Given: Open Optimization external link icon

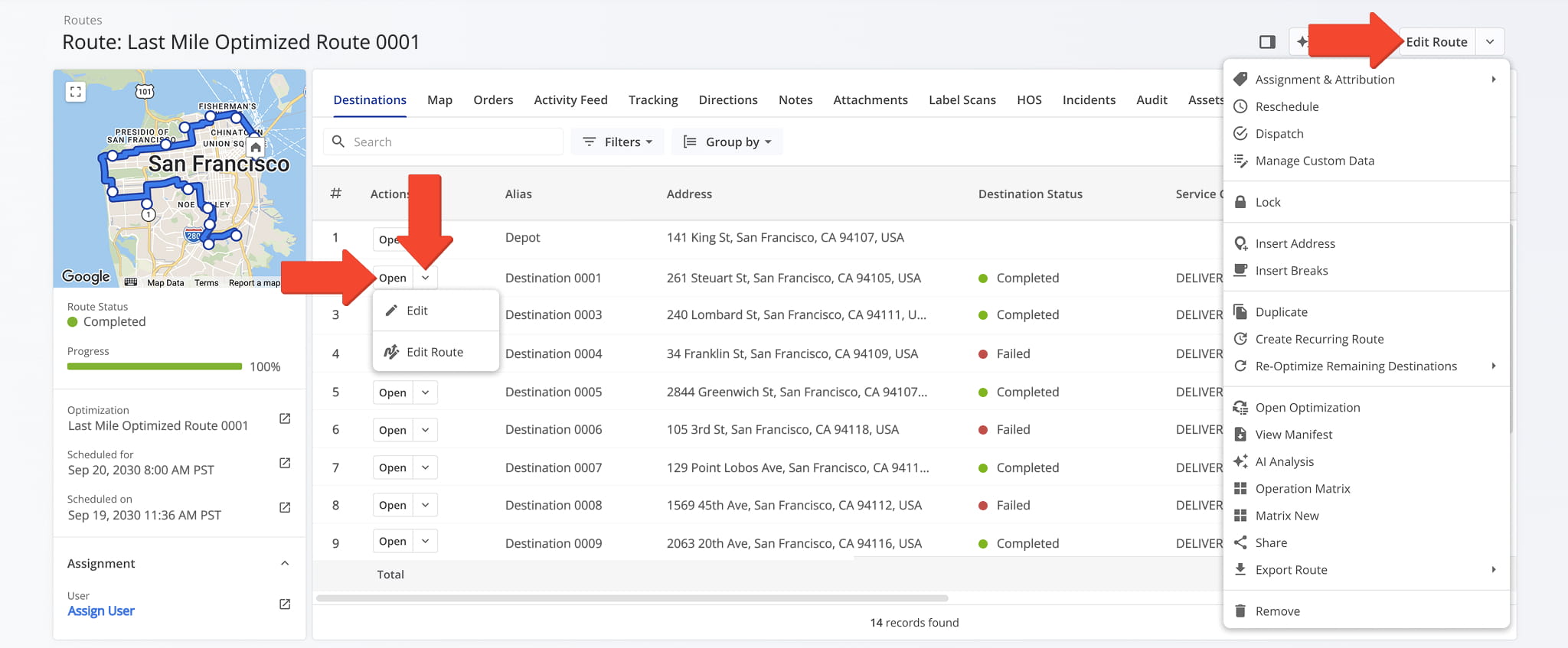Looking at the screenshot, I should point(285,418).
